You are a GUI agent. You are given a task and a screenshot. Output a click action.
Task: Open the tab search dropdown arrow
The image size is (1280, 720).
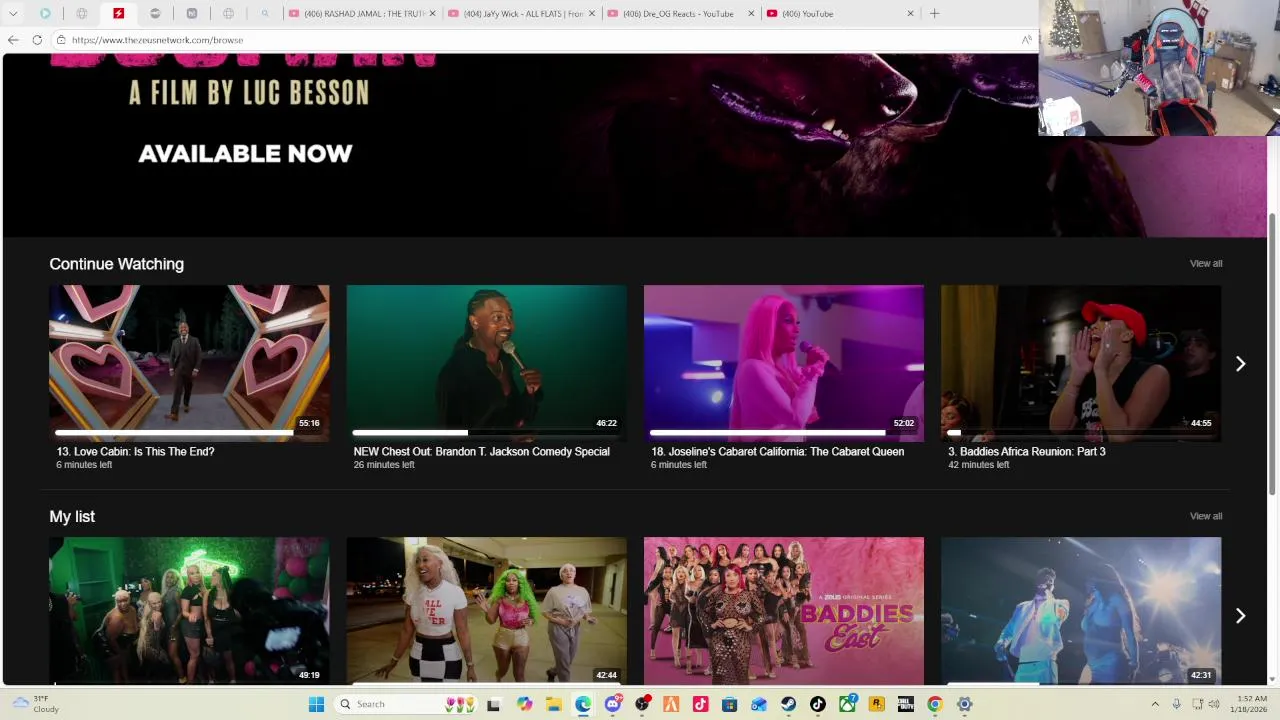13,14
